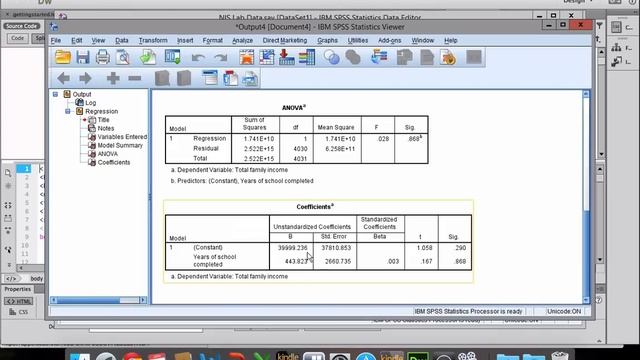
Task: Select Log in the outline tree
Action: (91, 103)
